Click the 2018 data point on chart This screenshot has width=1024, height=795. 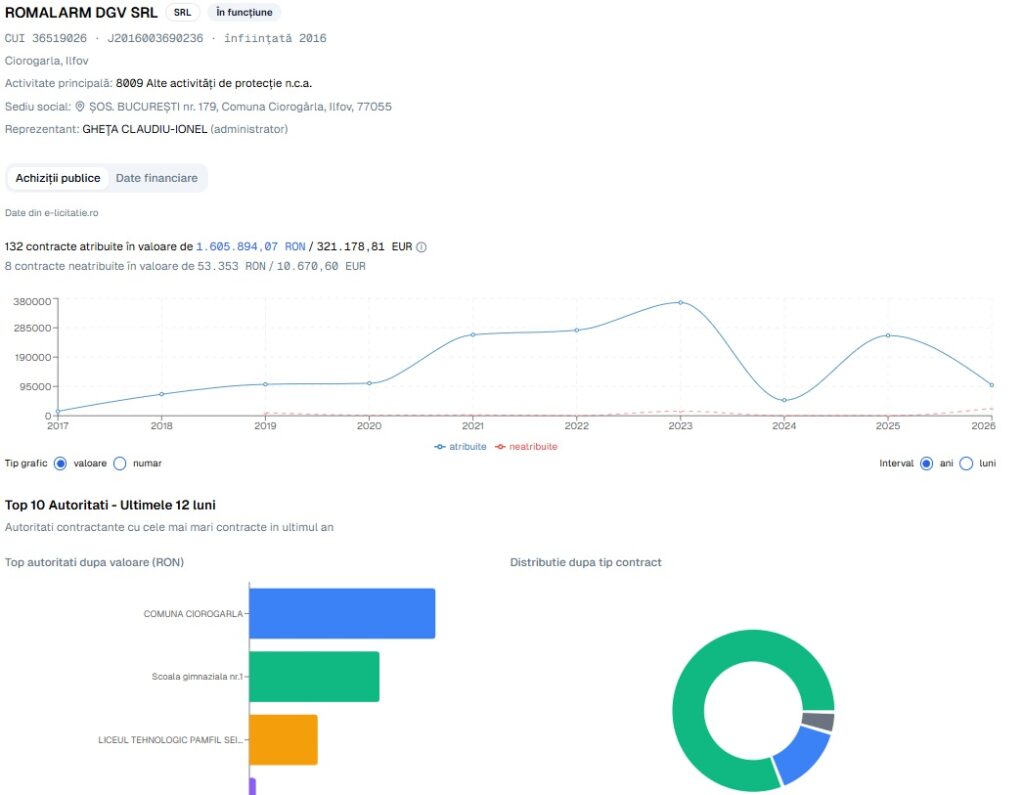point(161,394)
